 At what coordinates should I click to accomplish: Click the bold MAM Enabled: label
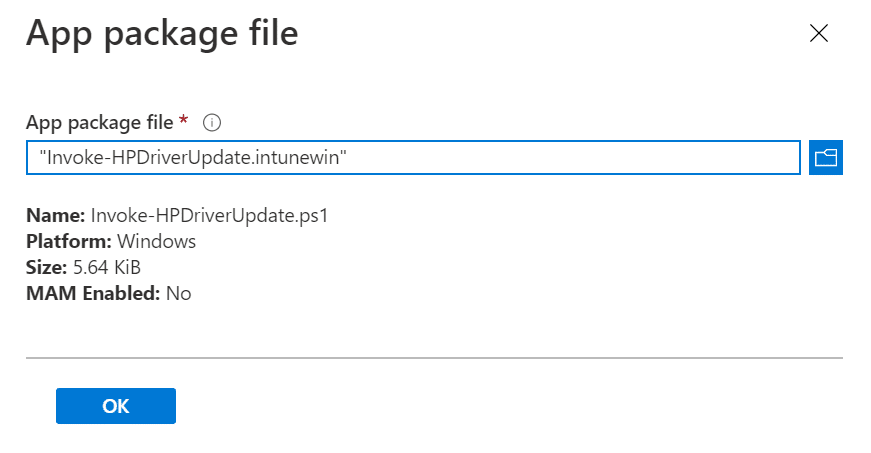click(93, 293)
